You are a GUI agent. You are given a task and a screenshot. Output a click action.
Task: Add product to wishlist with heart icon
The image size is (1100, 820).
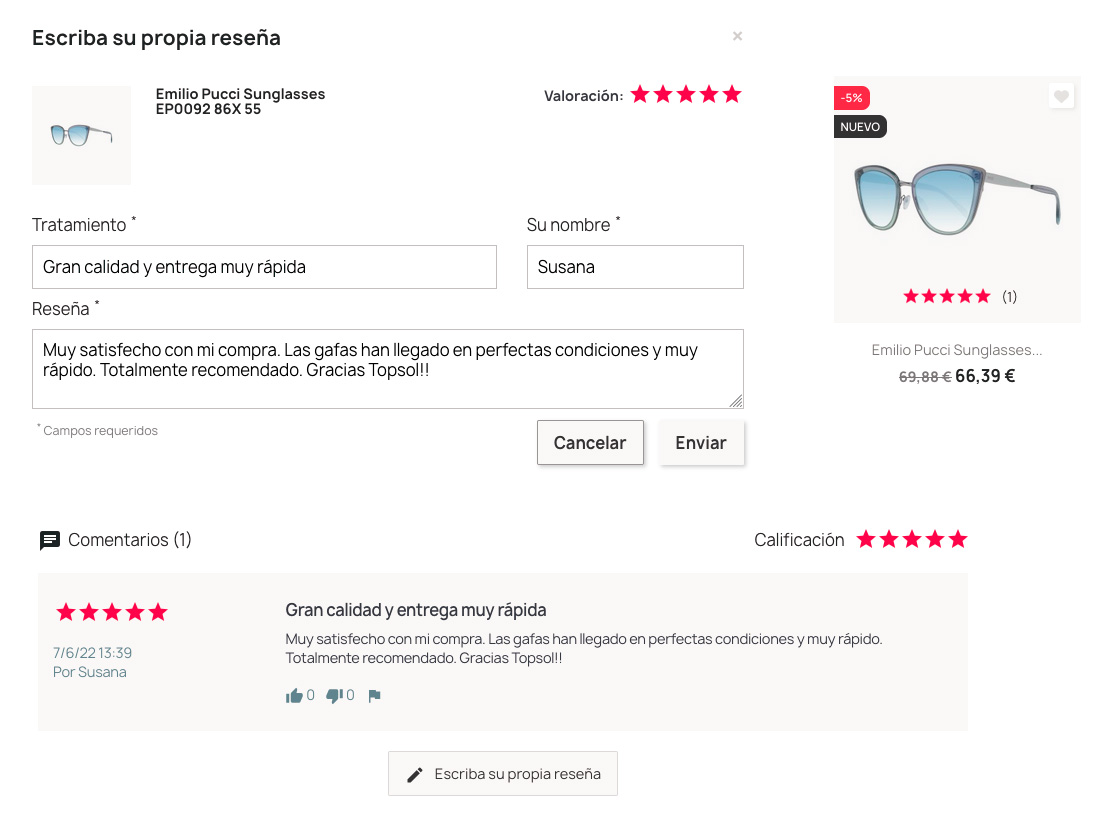pos(1061,96)
